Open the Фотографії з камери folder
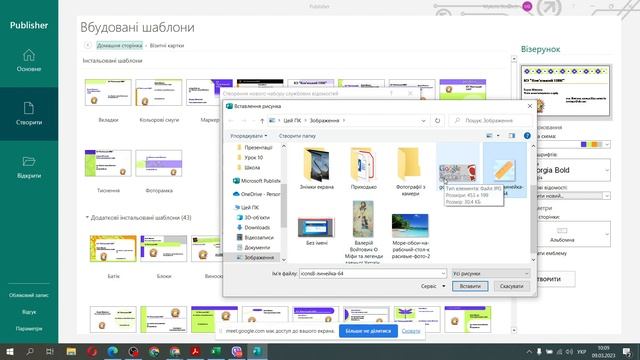This screenshot has height=360, width=640. (410, 171)
